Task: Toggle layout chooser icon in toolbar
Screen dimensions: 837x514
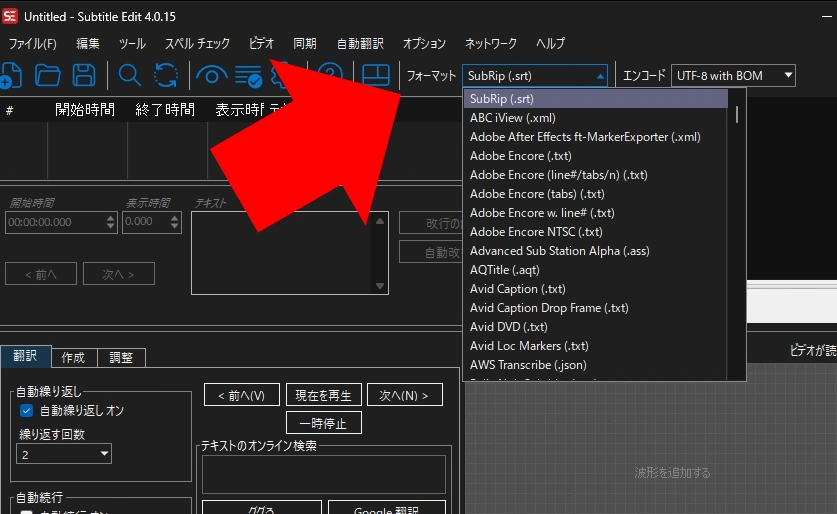Action: (376, 75)
